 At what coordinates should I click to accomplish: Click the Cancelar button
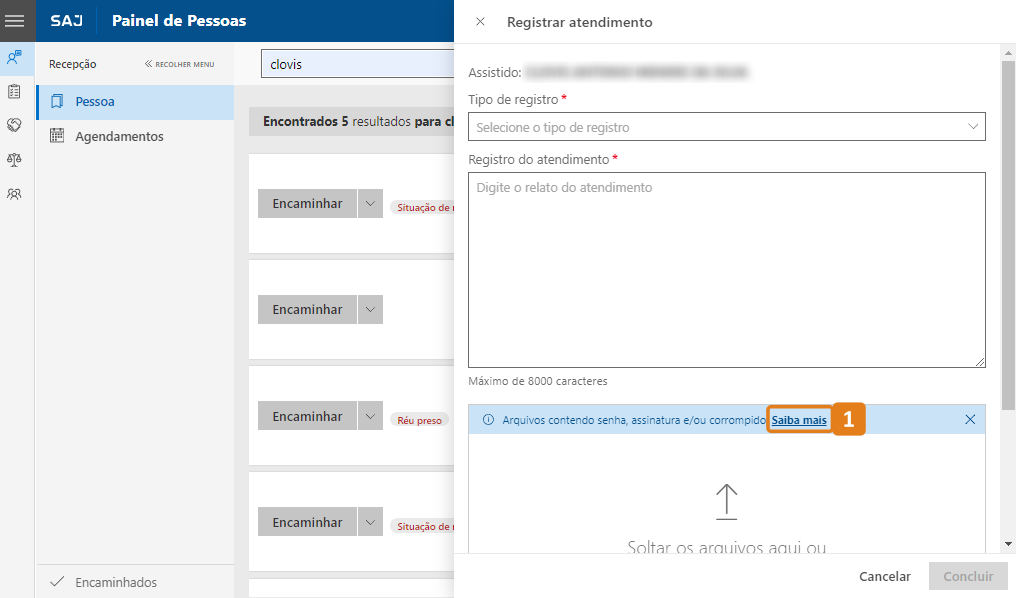tap(884, 576)
